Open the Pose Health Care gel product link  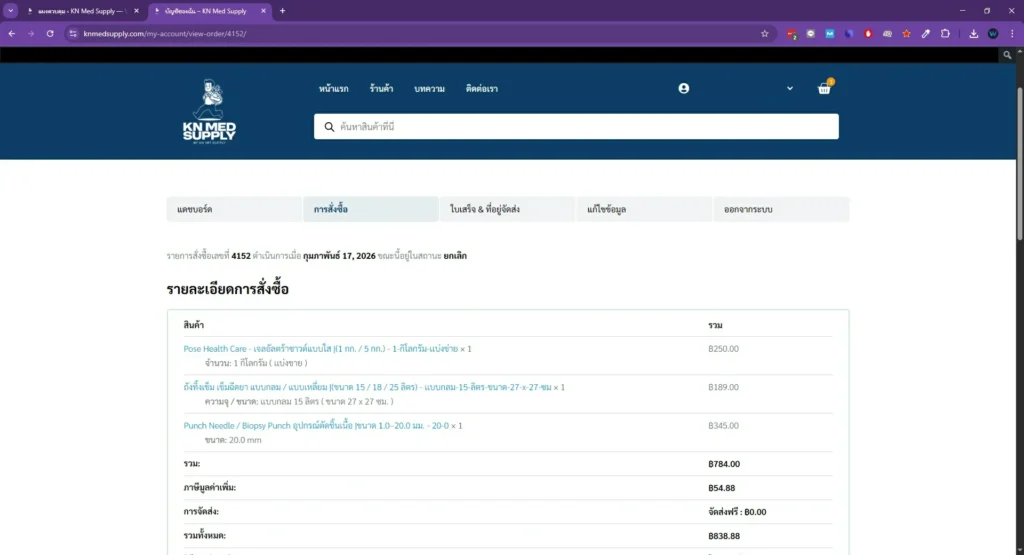(x=321, y=349)
